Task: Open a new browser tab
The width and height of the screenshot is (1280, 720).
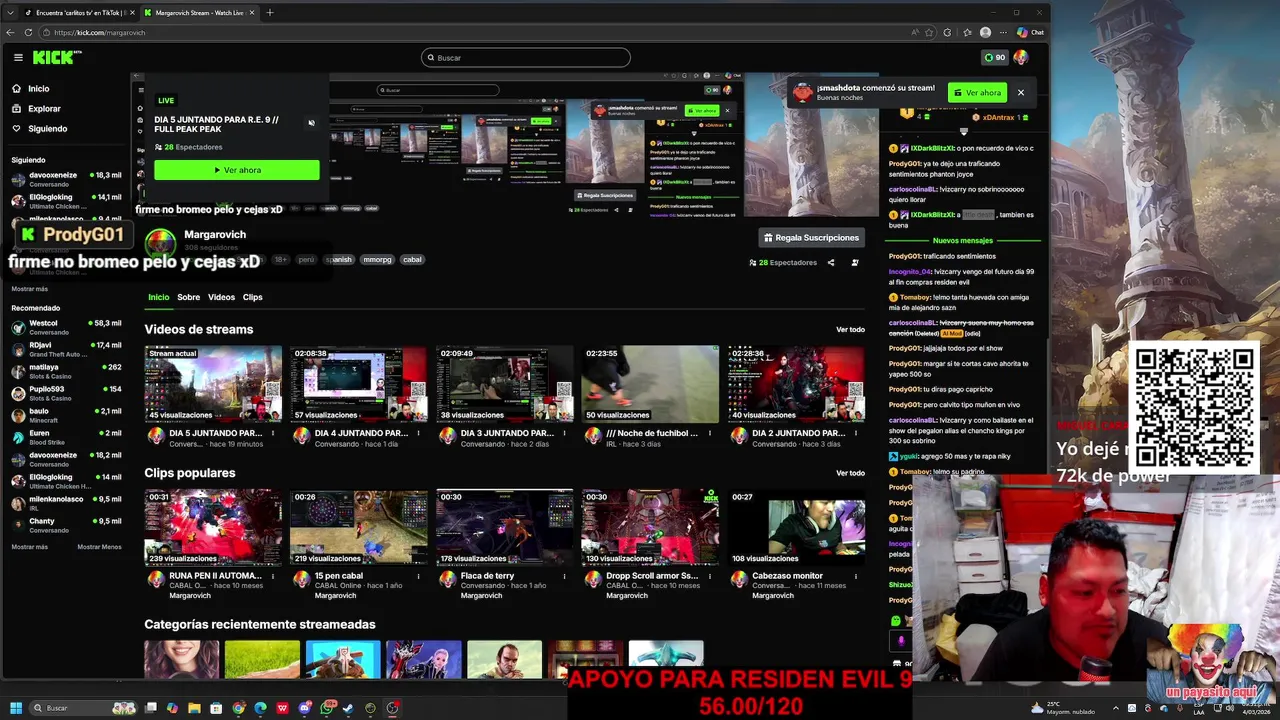Action: click(269, 13)
